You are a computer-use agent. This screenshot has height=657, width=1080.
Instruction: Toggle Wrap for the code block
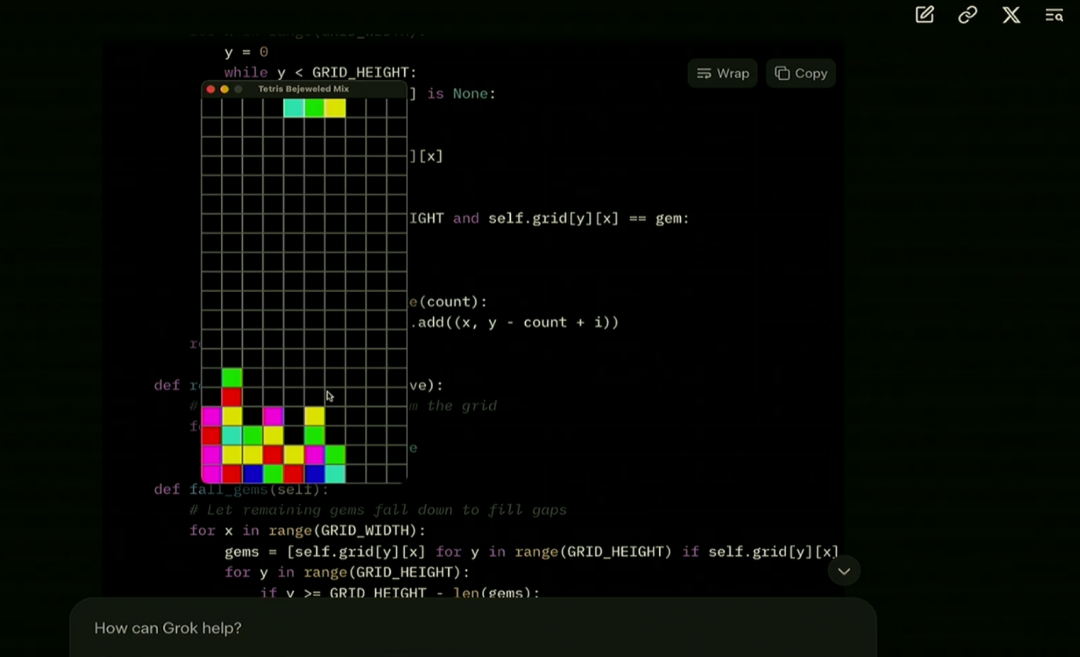(723, 73)
